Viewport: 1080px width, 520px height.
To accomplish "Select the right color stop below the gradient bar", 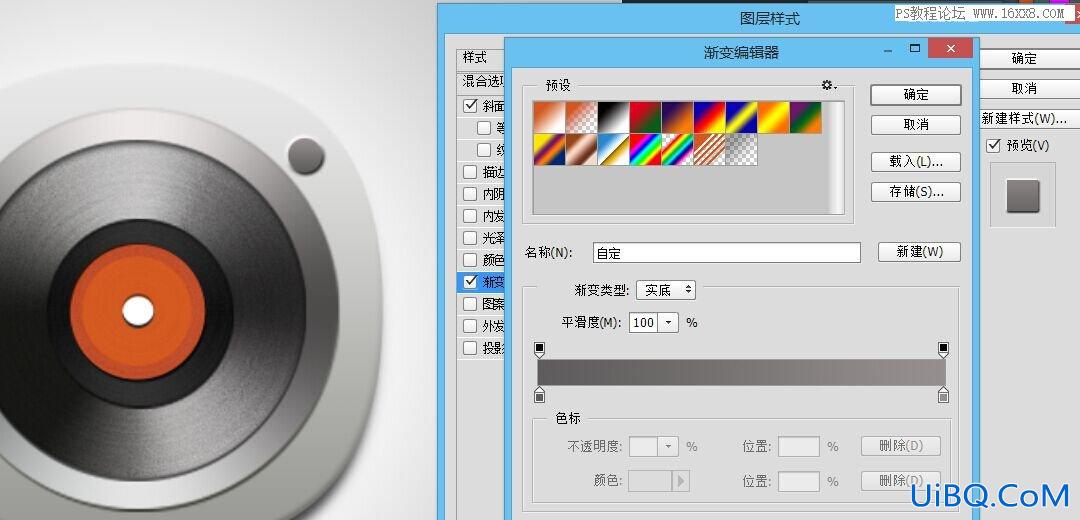I will 944,395.
